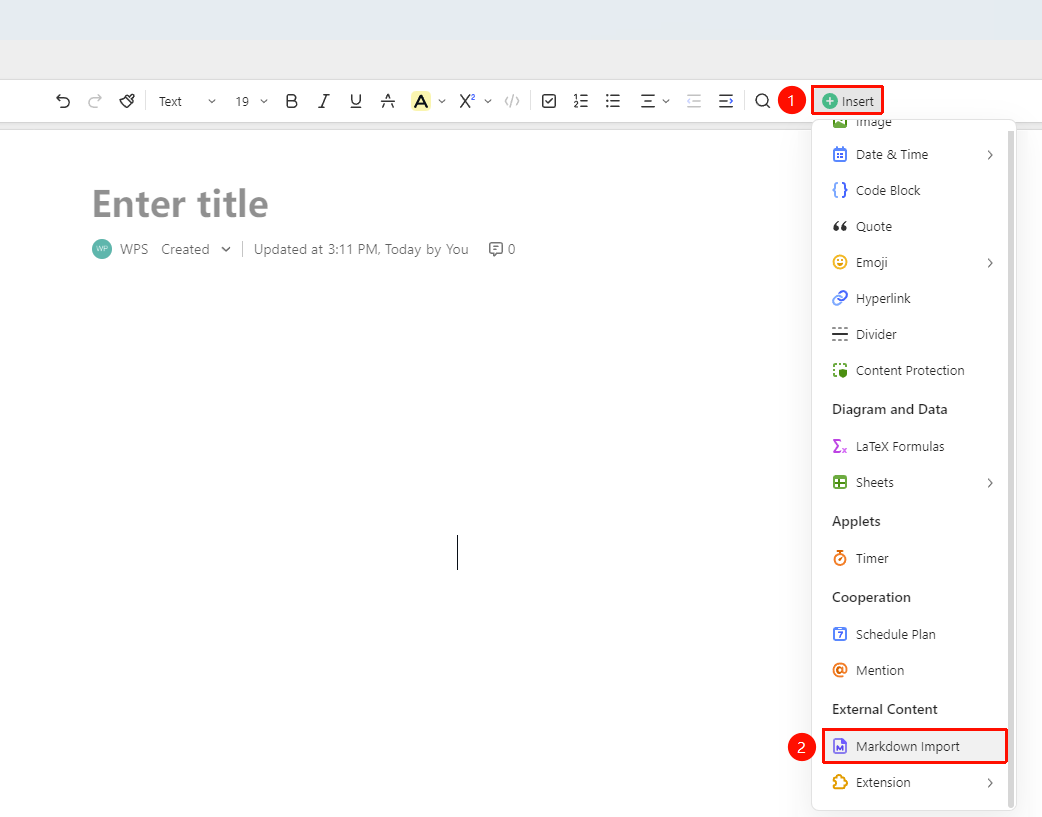Apply bold formatting
This screenshot has height=817, width=1042.
pyautogui.click(x=291, y=101)
